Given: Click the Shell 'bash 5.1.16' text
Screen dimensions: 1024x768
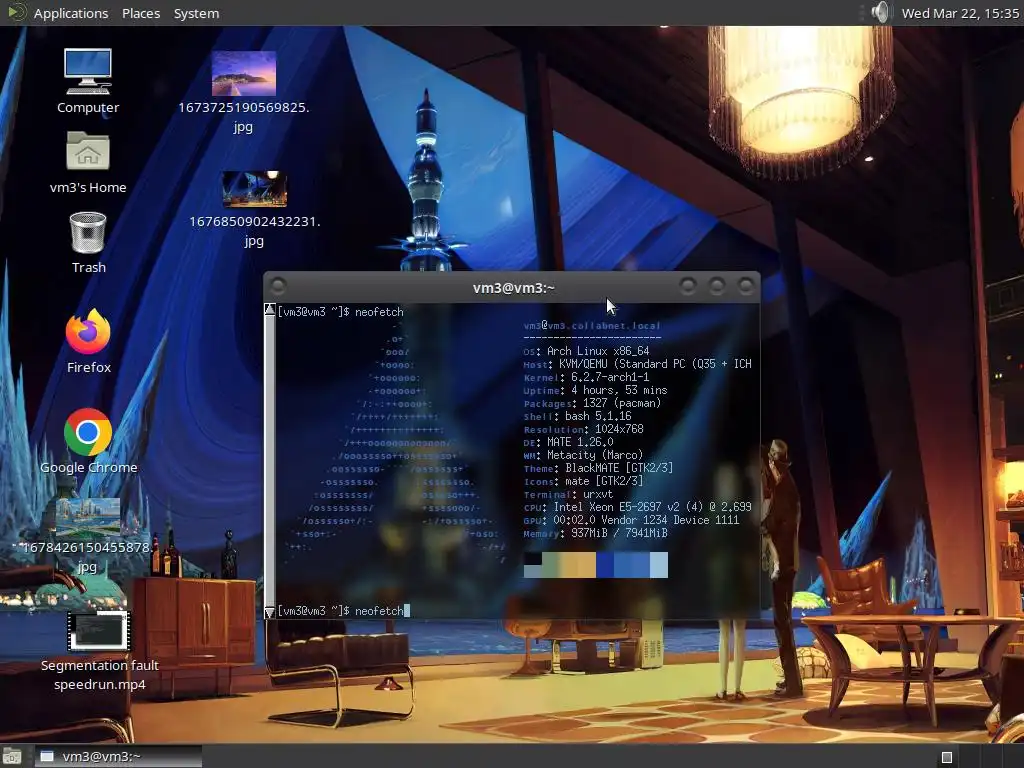Looking at the screenshot, I should (x=598, y=416).
